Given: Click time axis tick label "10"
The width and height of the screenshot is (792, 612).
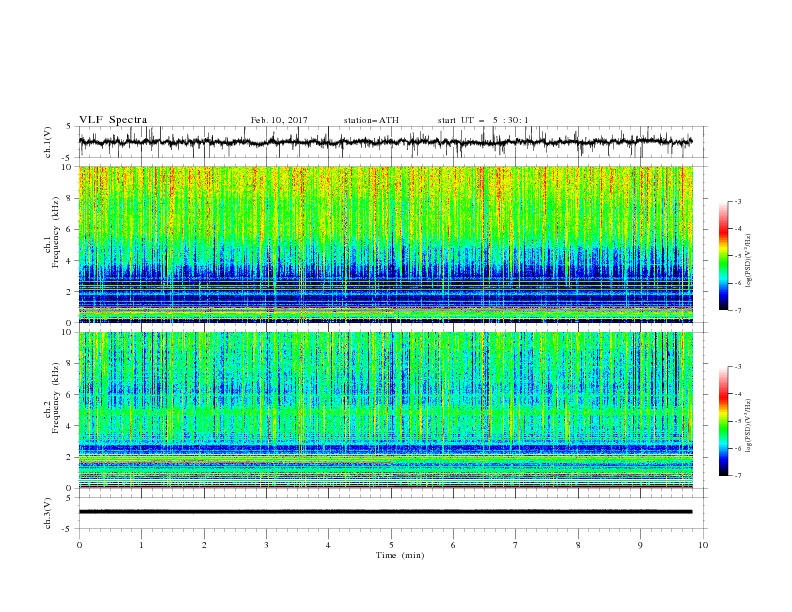Looking at the screenshot, I should point(703,545).
